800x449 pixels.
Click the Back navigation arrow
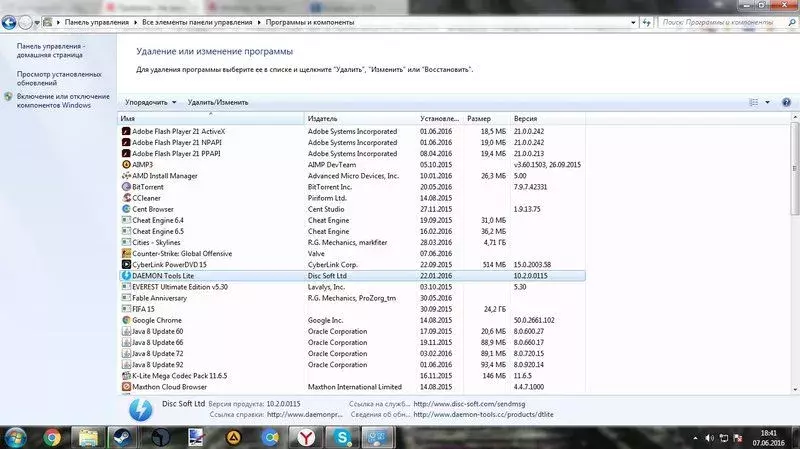click(9, 22)
